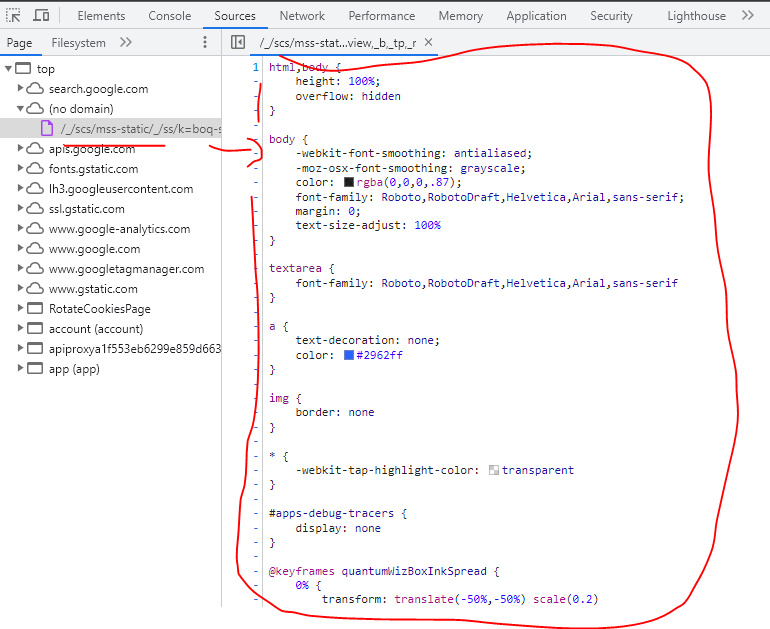Click line number 1 in the gutter
Viewport: 770px width, 629px height.
point(255,68)
